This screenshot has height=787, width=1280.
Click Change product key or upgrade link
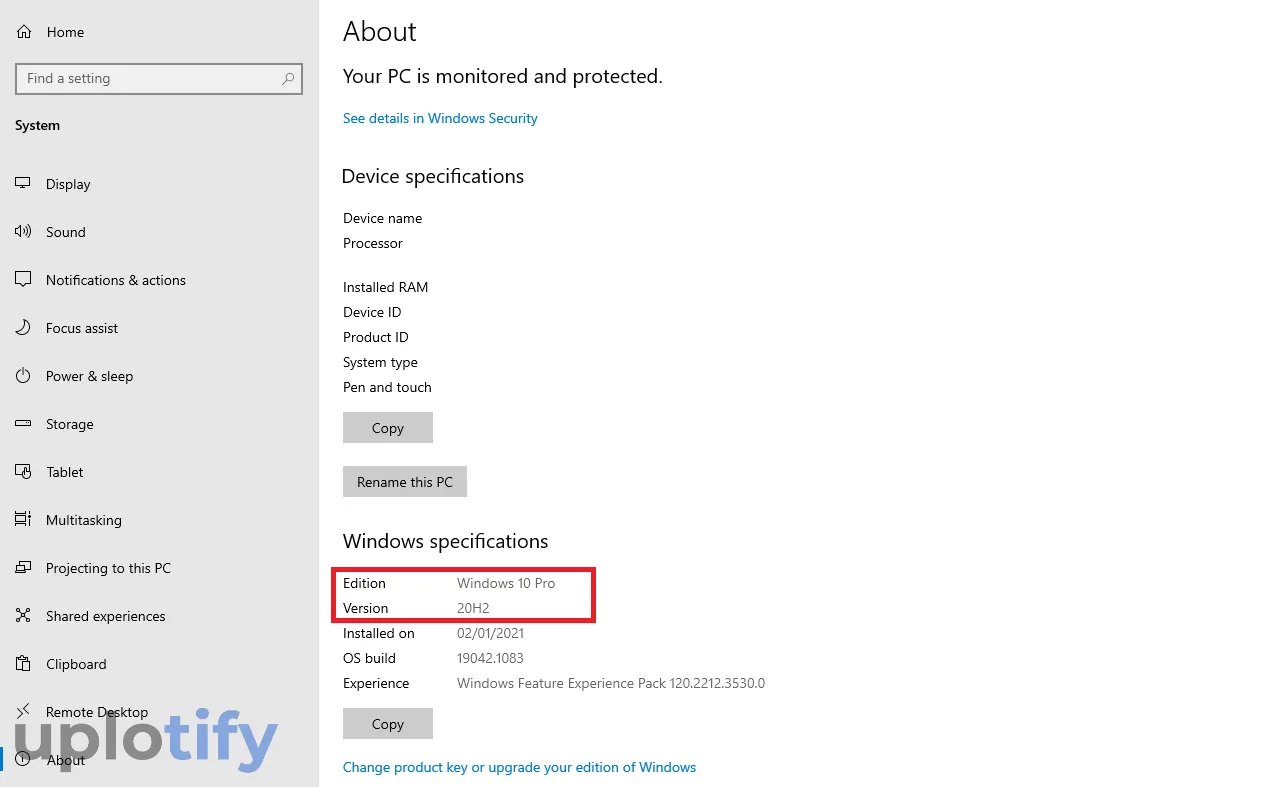519,767
